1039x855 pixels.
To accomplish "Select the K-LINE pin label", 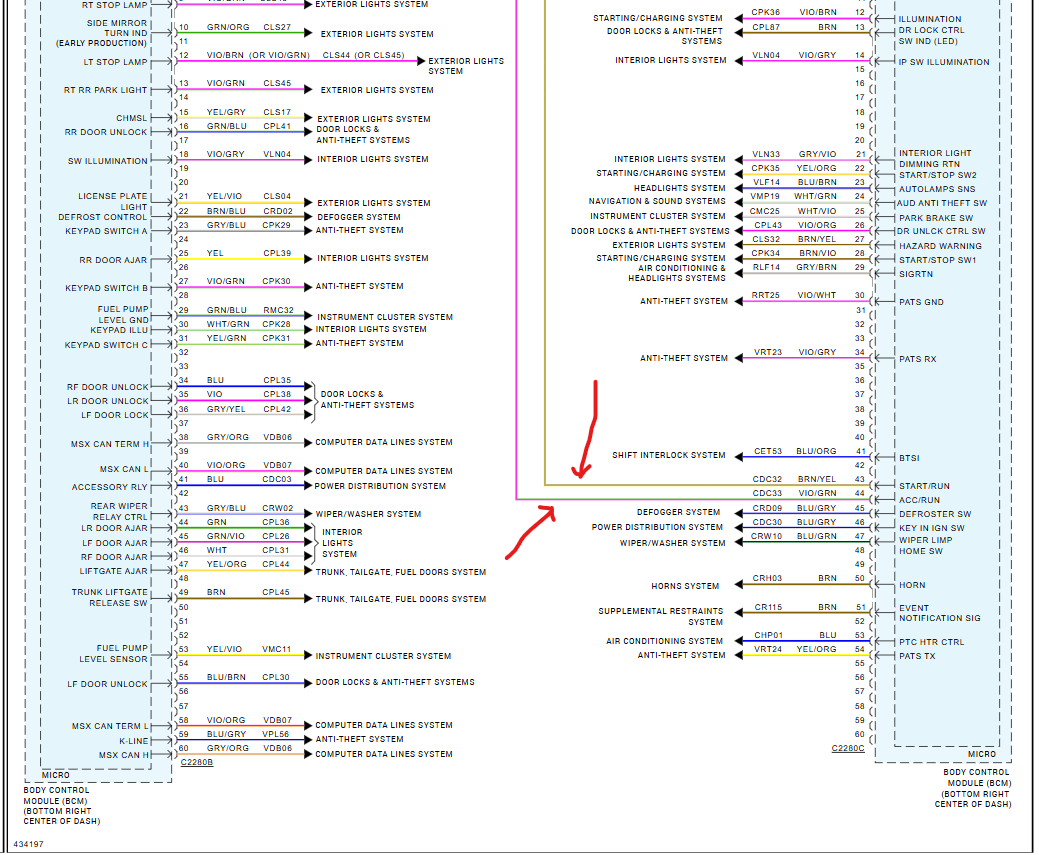I will (x=134, y=741).
